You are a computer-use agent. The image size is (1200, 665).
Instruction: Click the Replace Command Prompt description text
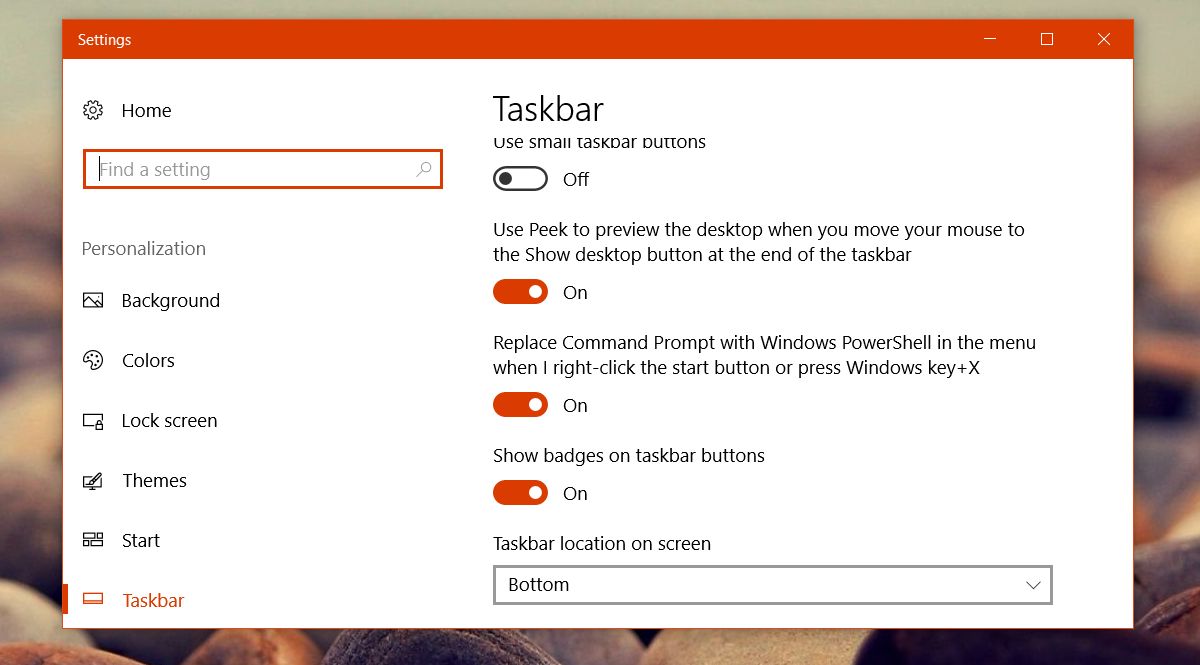pos(765,355)
